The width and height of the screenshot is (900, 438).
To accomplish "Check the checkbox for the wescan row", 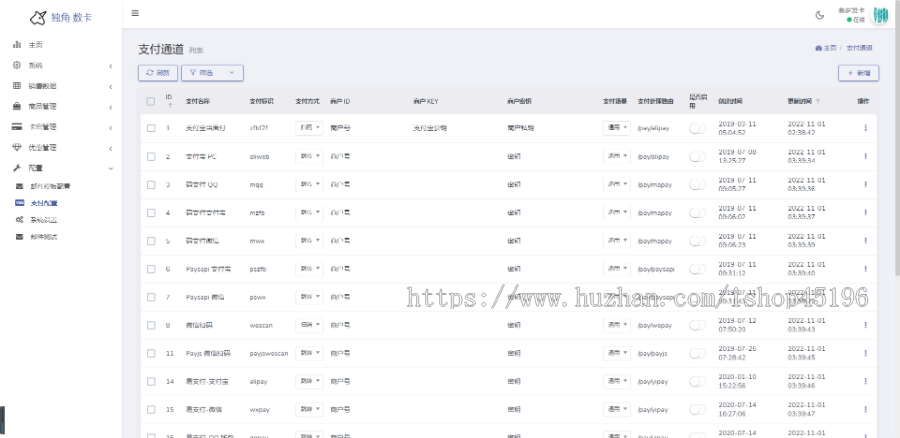I will [x=151, y=325].
